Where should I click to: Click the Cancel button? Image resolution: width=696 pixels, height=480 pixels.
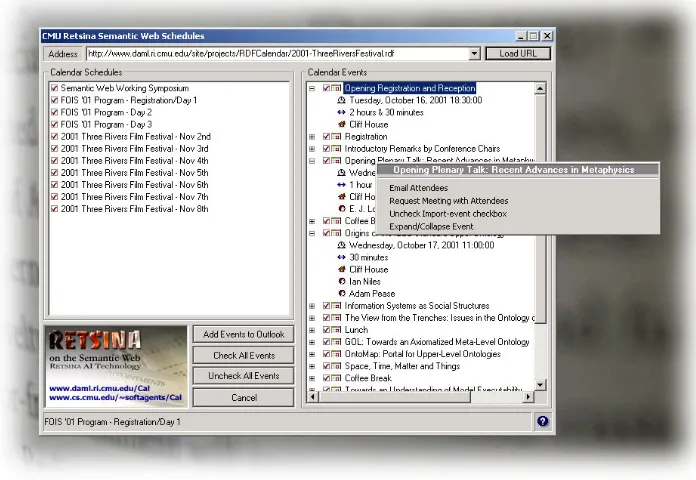pos(243,398)
